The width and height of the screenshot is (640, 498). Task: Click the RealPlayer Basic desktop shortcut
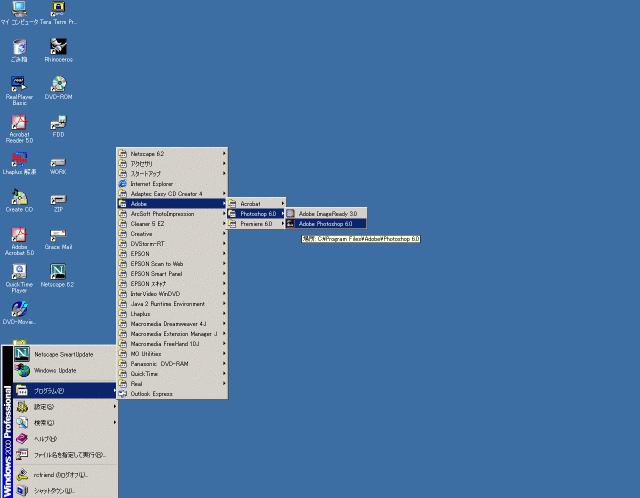click(19, 86)
